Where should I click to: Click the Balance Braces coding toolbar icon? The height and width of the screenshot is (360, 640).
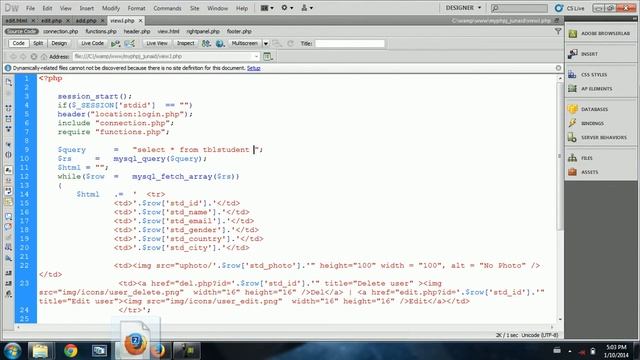coord(9,155)
